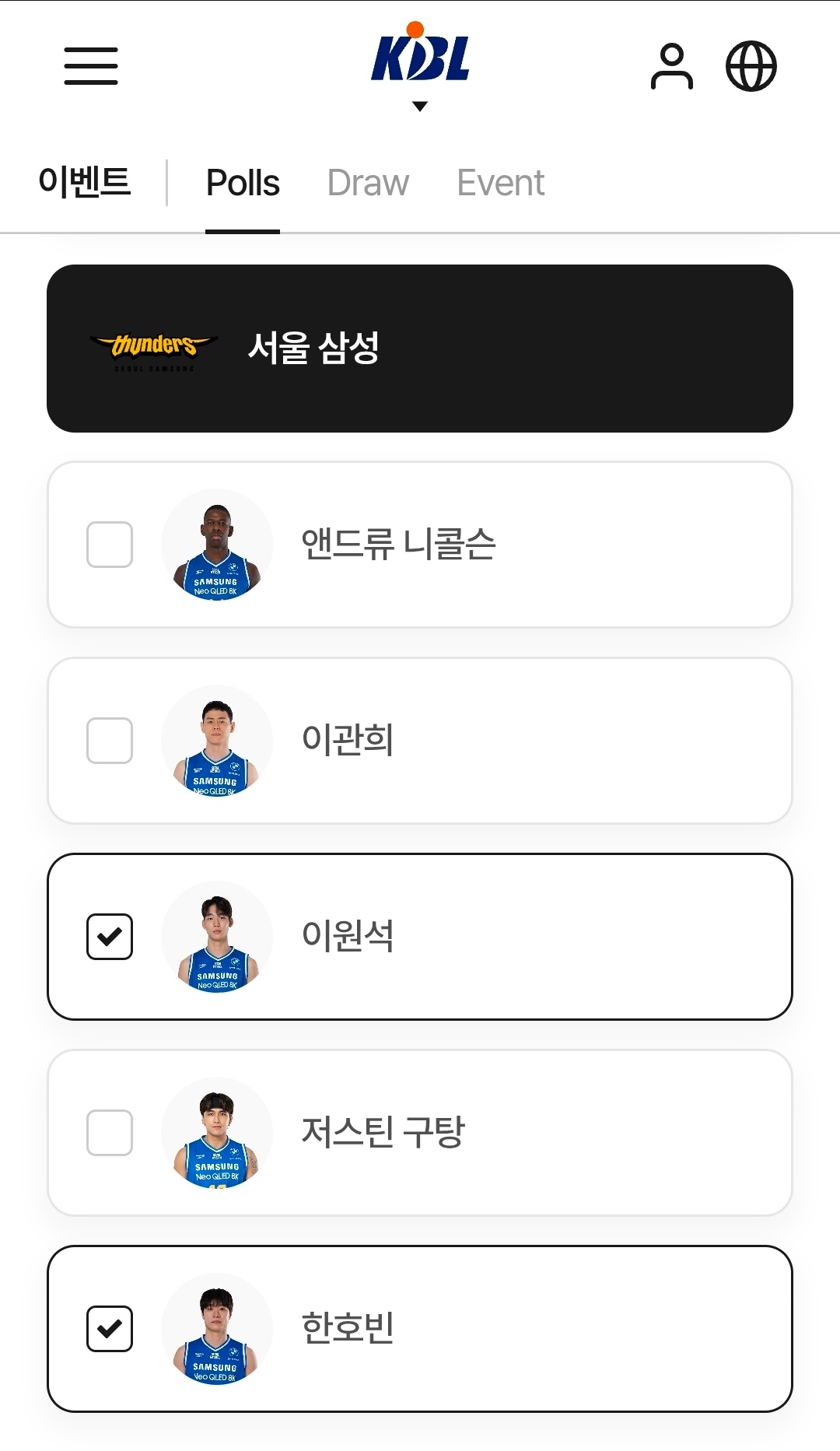Switch to the Draw tab
This screenshot has height=1451, width=840.
[x=368, y=184]
